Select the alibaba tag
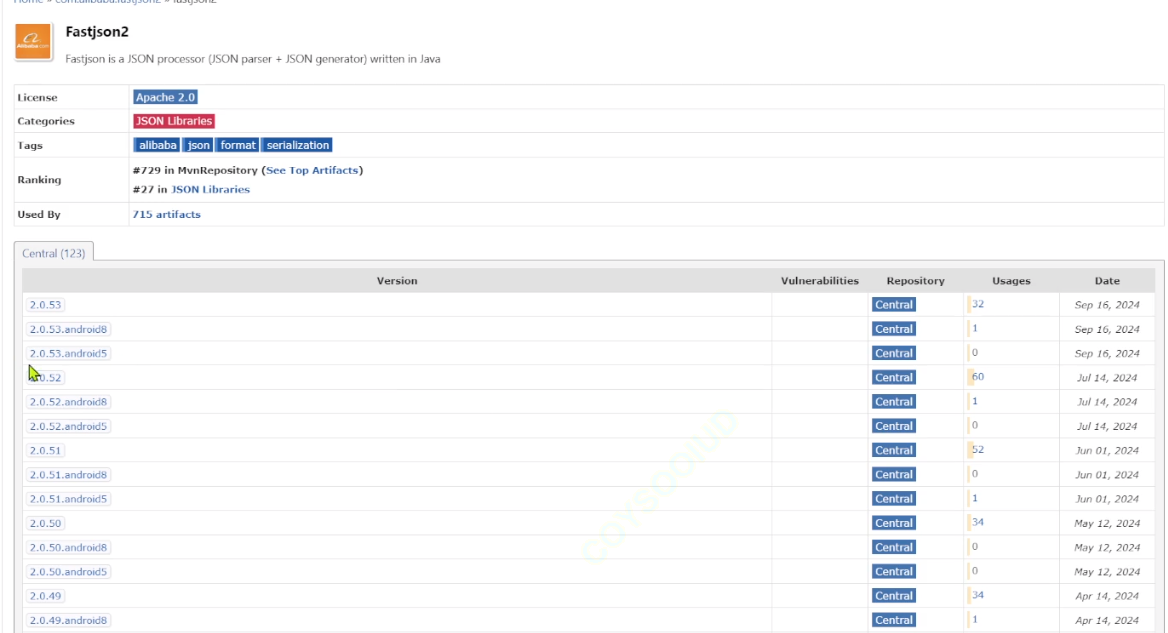The width and height of the screenshot is (1168, 633). click(157, 145)
